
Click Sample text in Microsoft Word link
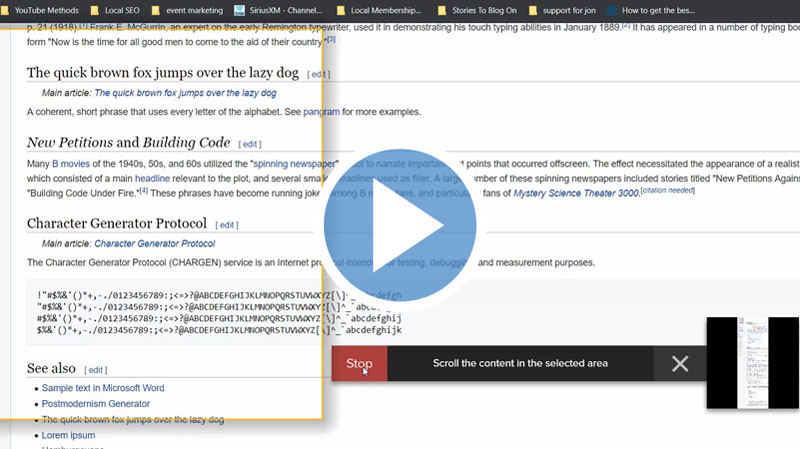point(103,388)
